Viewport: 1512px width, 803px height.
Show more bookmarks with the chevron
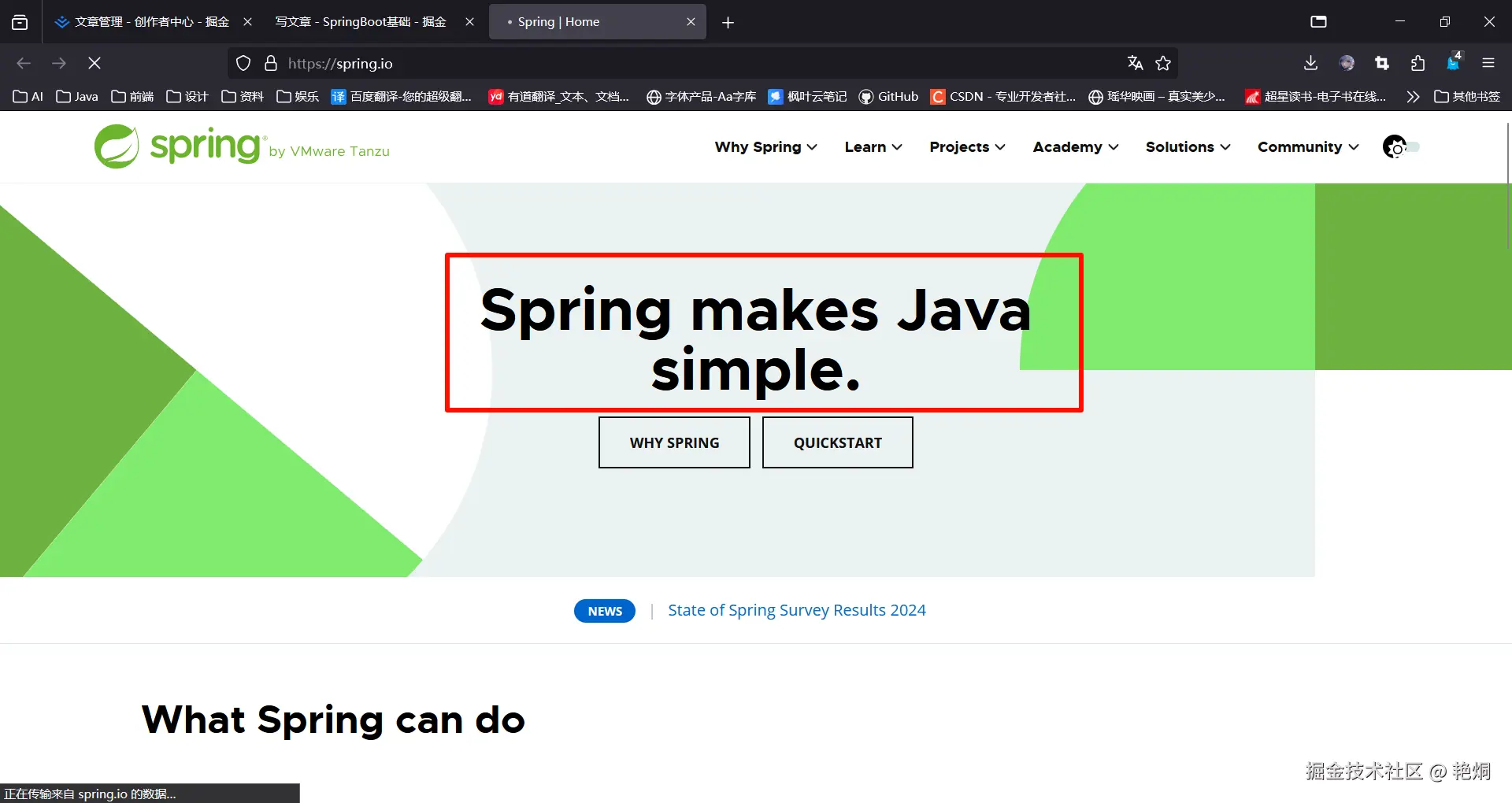click(x=1413, y=97)
